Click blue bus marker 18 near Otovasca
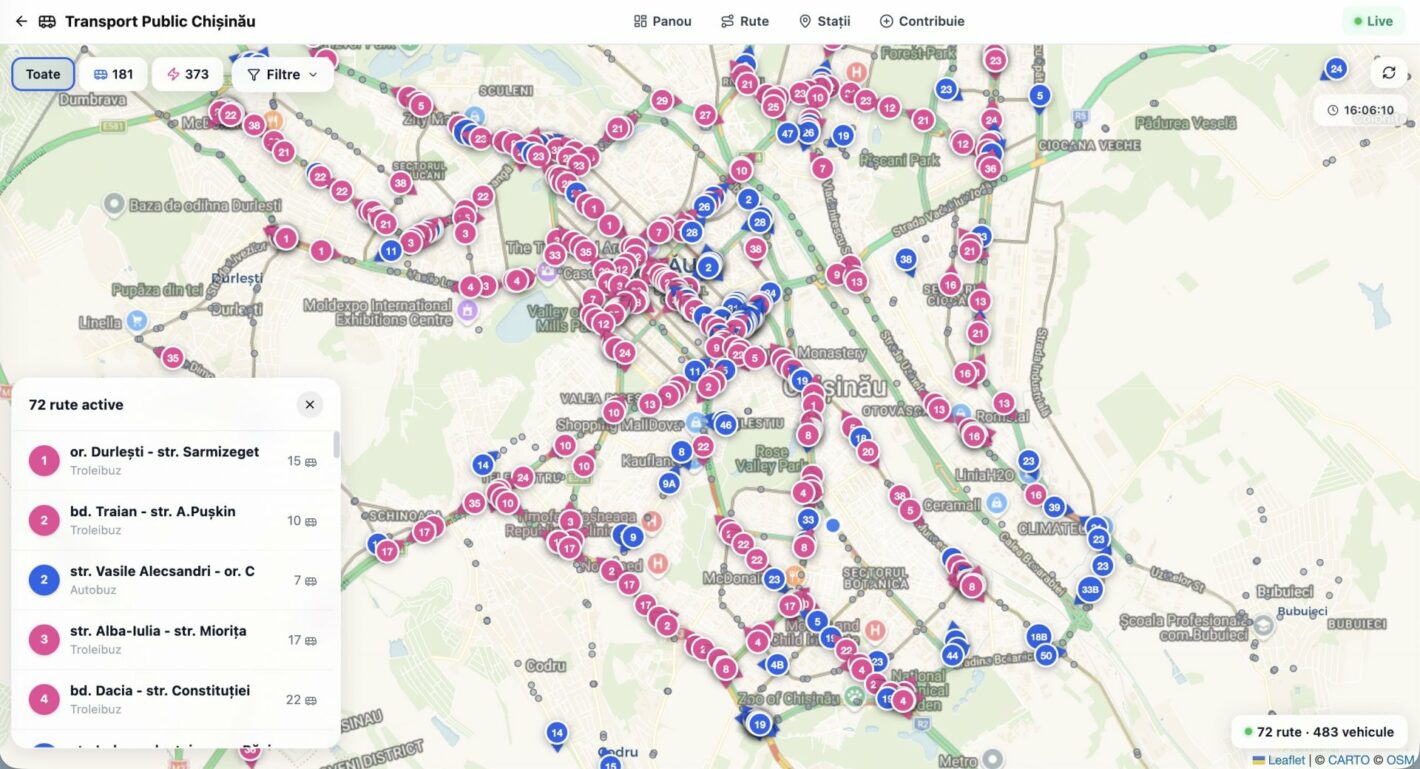Viewport: 1420px width, 769px height. pyautogui.click(x=860, y=437)
